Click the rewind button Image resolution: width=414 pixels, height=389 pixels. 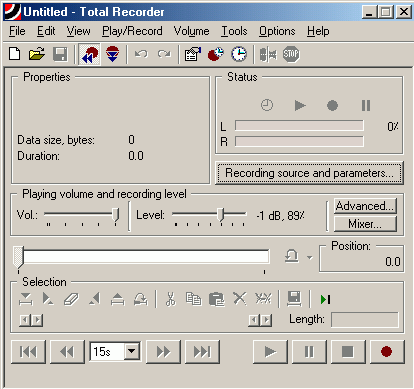coord(67,352)
